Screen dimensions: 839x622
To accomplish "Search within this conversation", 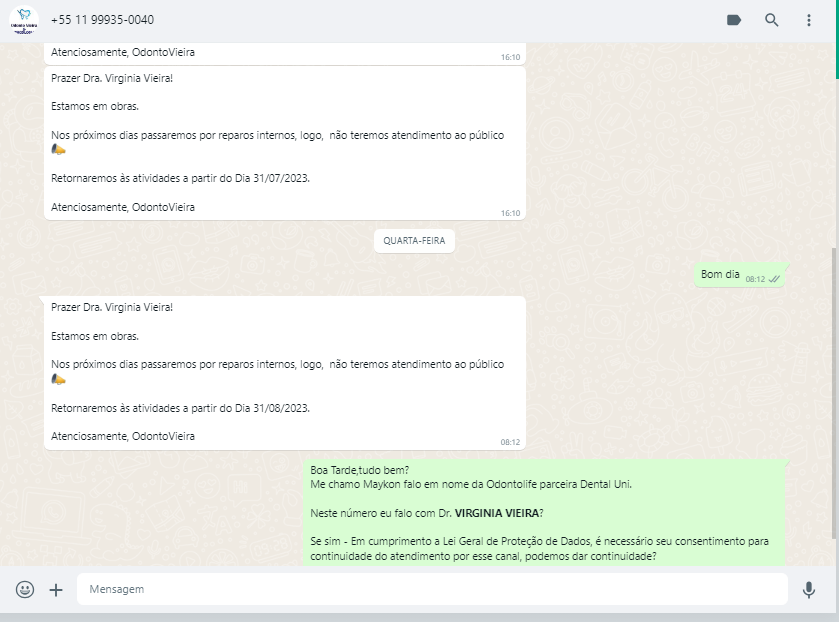I will 771,20.
